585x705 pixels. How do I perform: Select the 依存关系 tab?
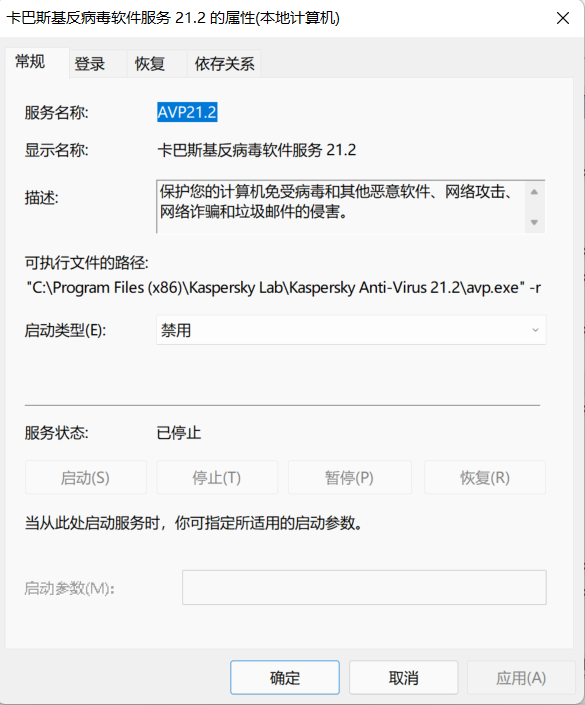point(224,63)
